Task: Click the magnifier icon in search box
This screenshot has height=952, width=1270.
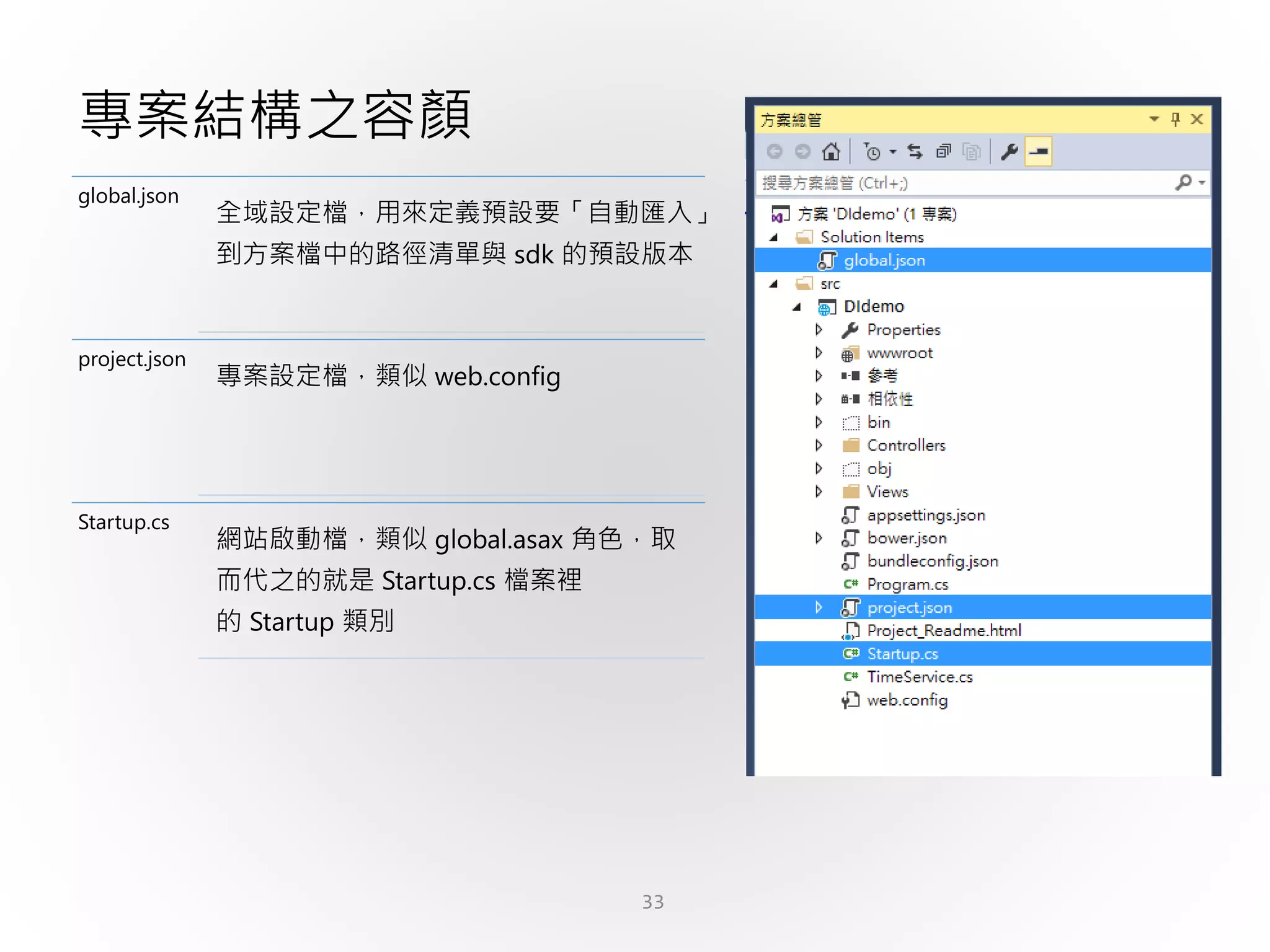Action: (x=1183, y=183)
